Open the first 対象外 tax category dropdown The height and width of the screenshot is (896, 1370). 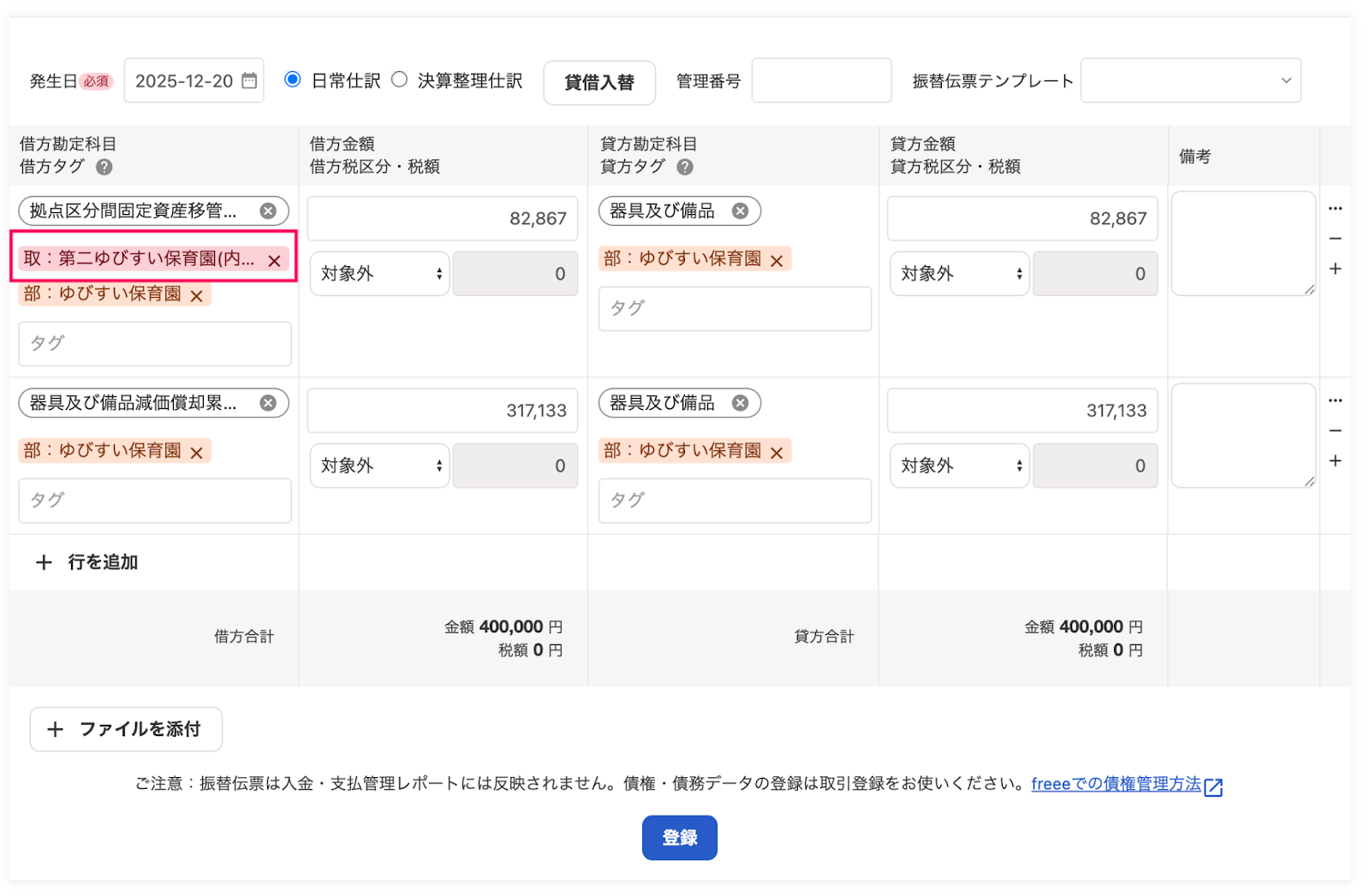(379, 274)
